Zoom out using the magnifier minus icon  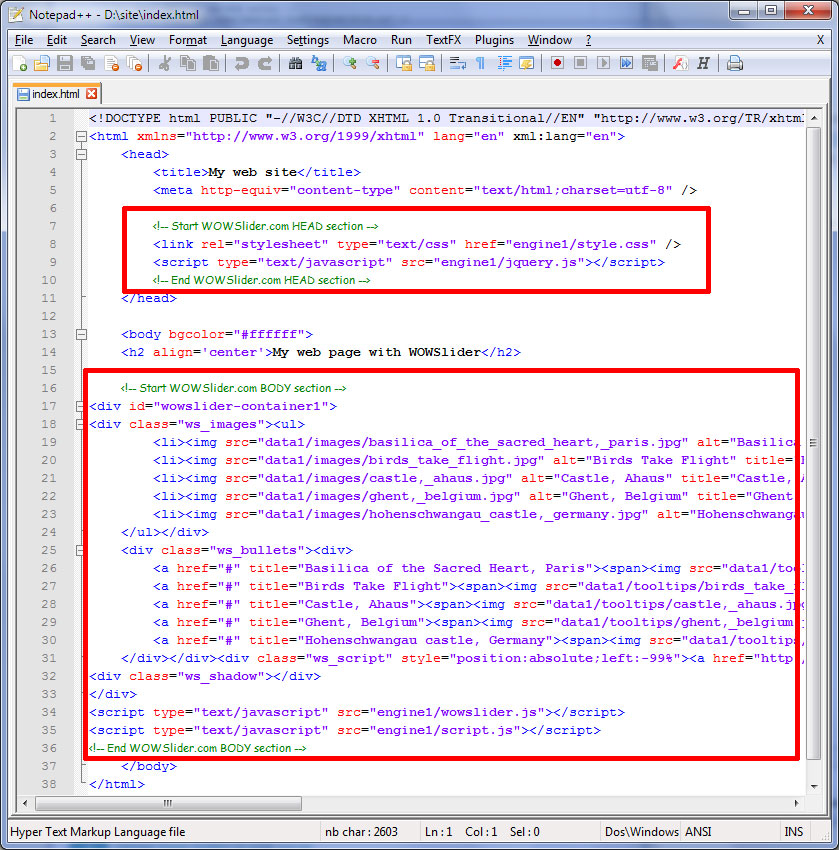point(373,63)
